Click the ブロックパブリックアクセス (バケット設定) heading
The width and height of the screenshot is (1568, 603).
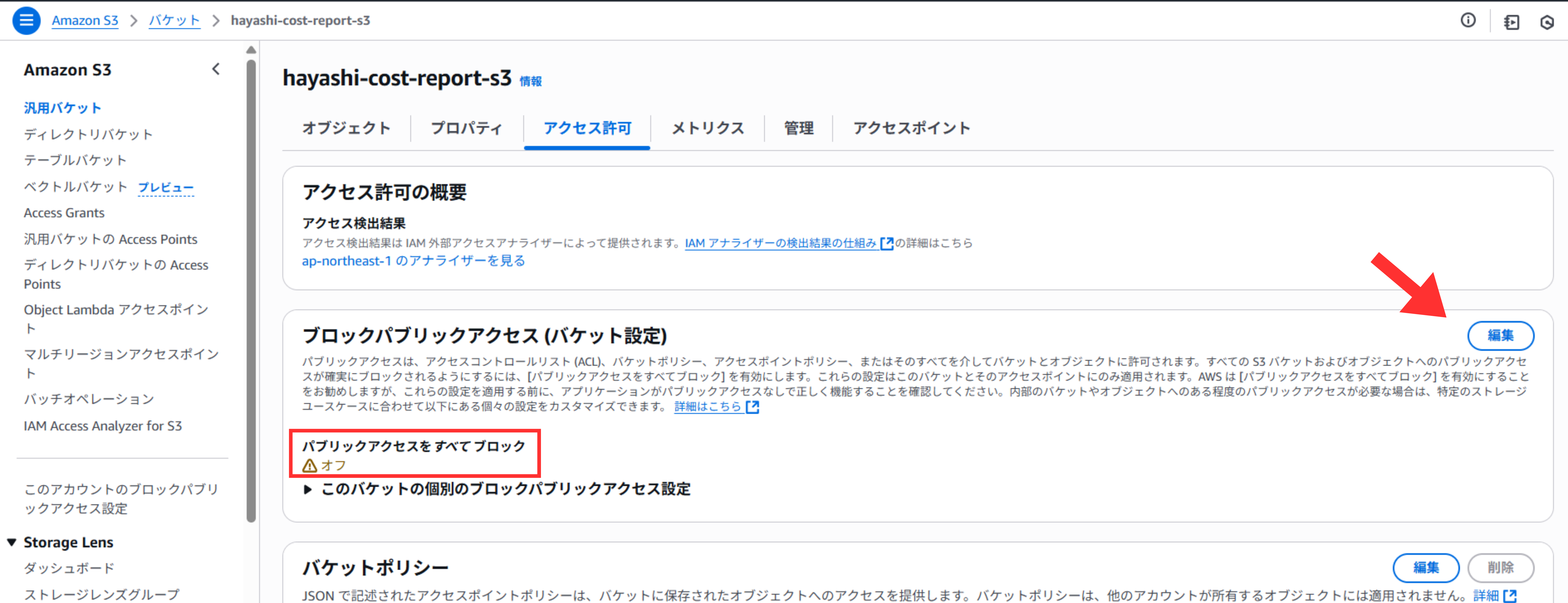(x=485, y=336)
